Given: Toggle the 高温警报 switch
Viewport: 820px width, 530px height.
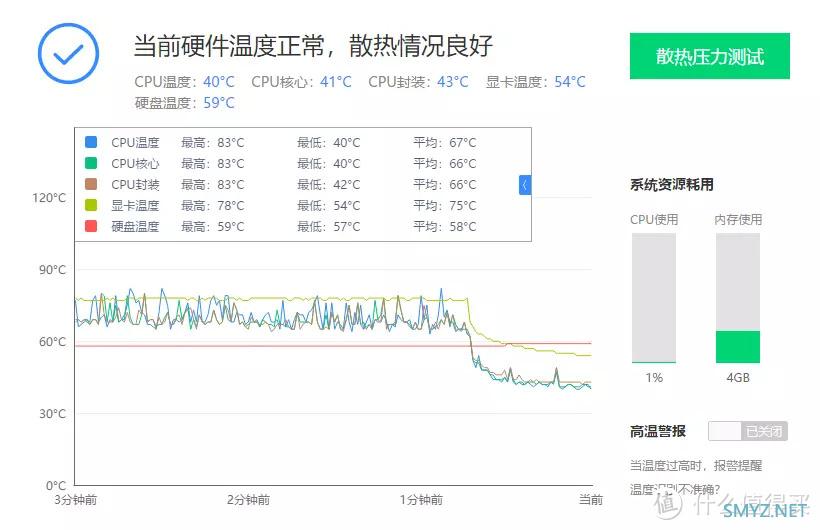Looking at the screenshot, I should [748, 431].
